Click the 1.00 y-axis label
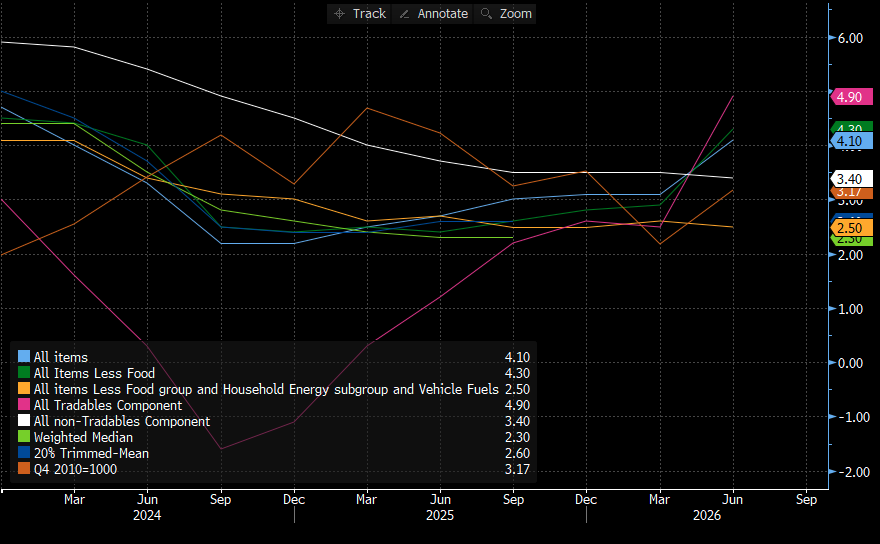 [850, 309]
